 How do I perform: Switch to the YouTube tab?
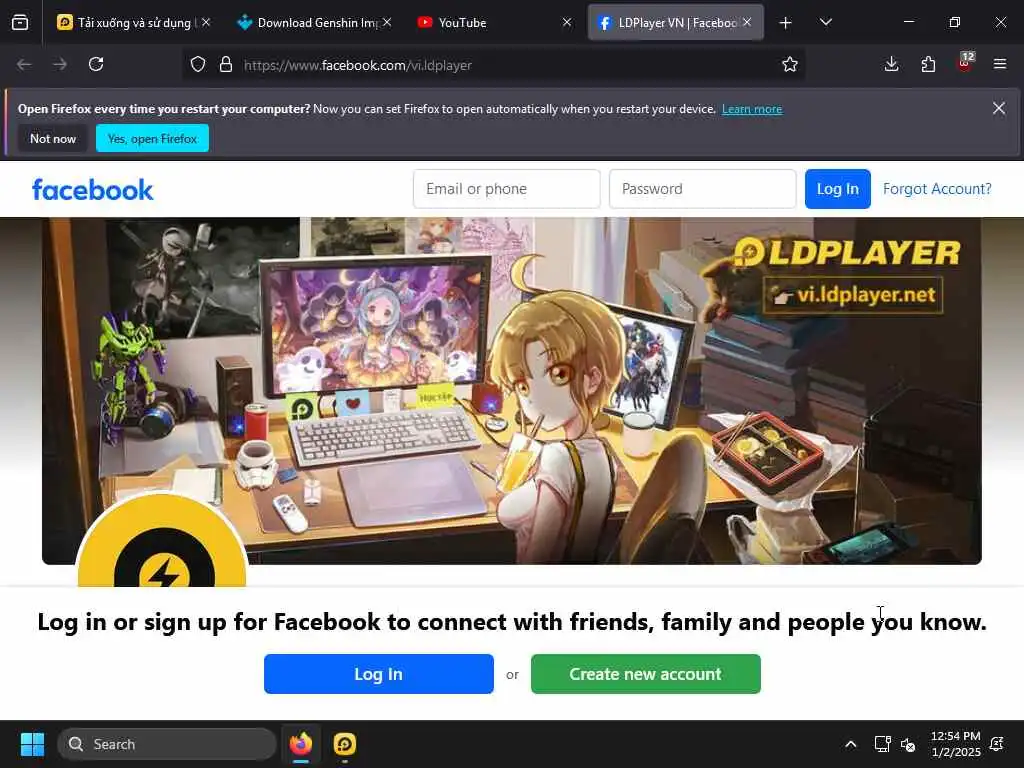pyautogui.click(x=495, y=22)
